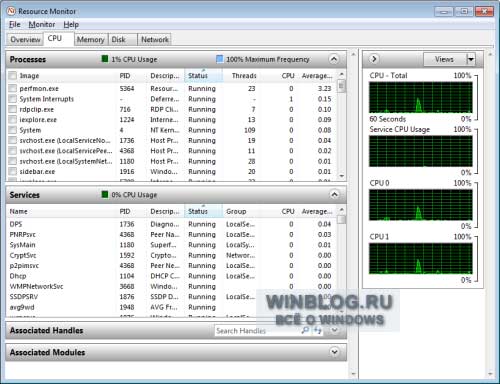Image resolution: width=500 pixels, height=384 pixels.
Task: Click the Processes list scrollbar thumb
Action: [x=341, y=86]
